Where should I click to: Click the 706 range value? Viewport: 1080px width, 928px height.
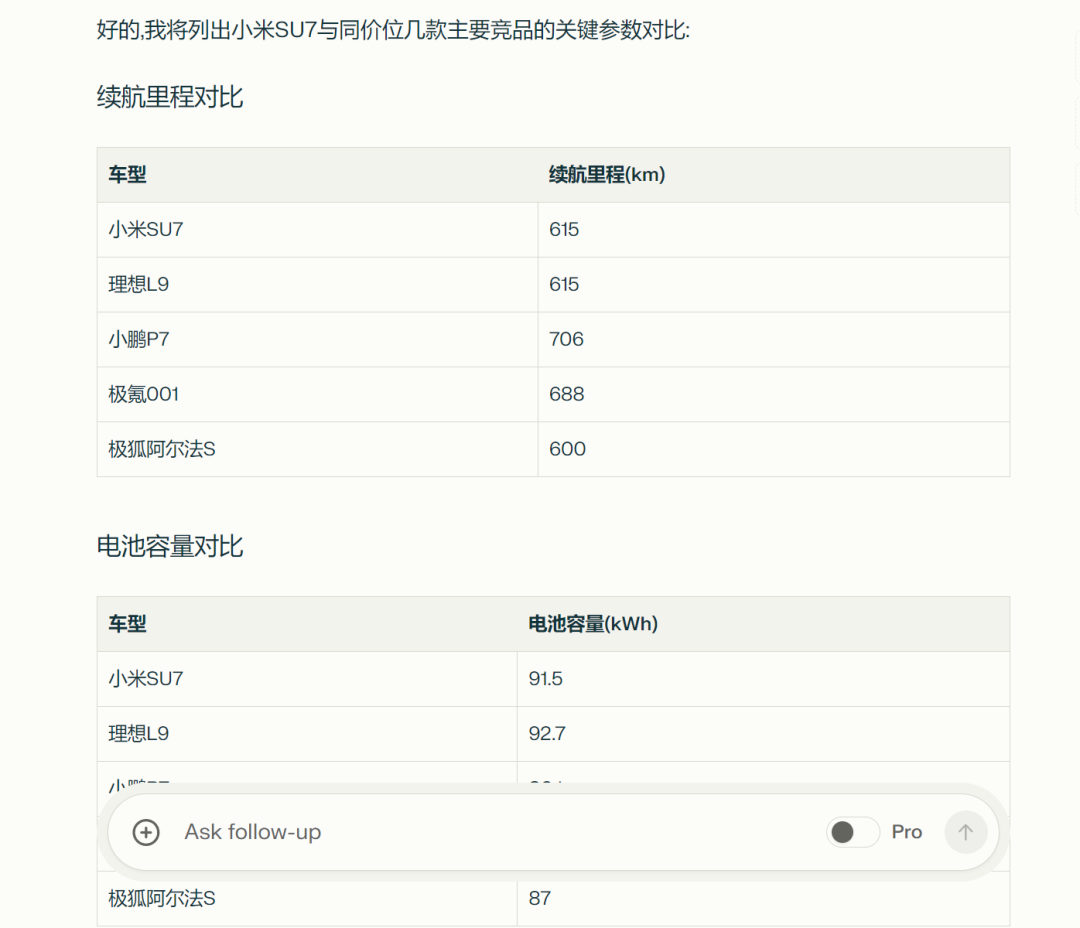tap(566, 340)
